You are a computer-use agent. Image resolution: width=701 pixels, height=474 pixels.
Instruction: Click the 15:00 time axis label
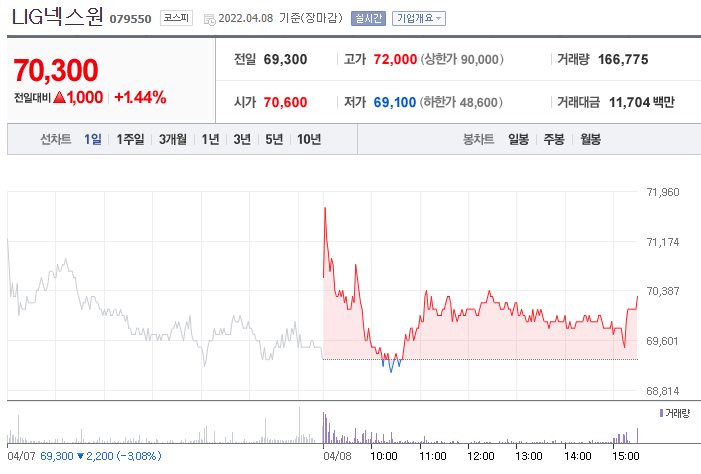[x=626, y=456]
